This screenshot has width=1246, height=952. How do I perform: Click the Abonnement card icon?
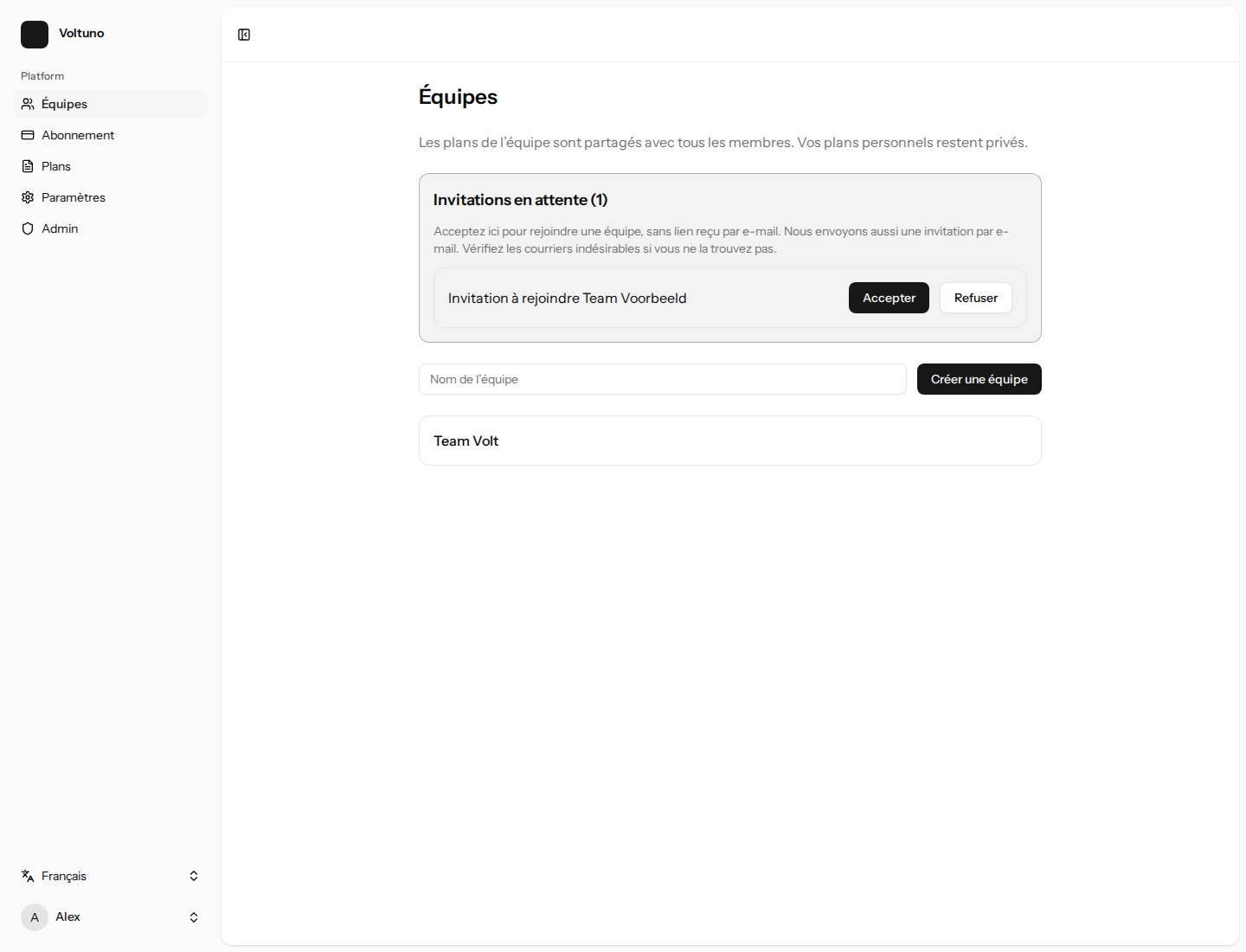click(x=28, y=135)
